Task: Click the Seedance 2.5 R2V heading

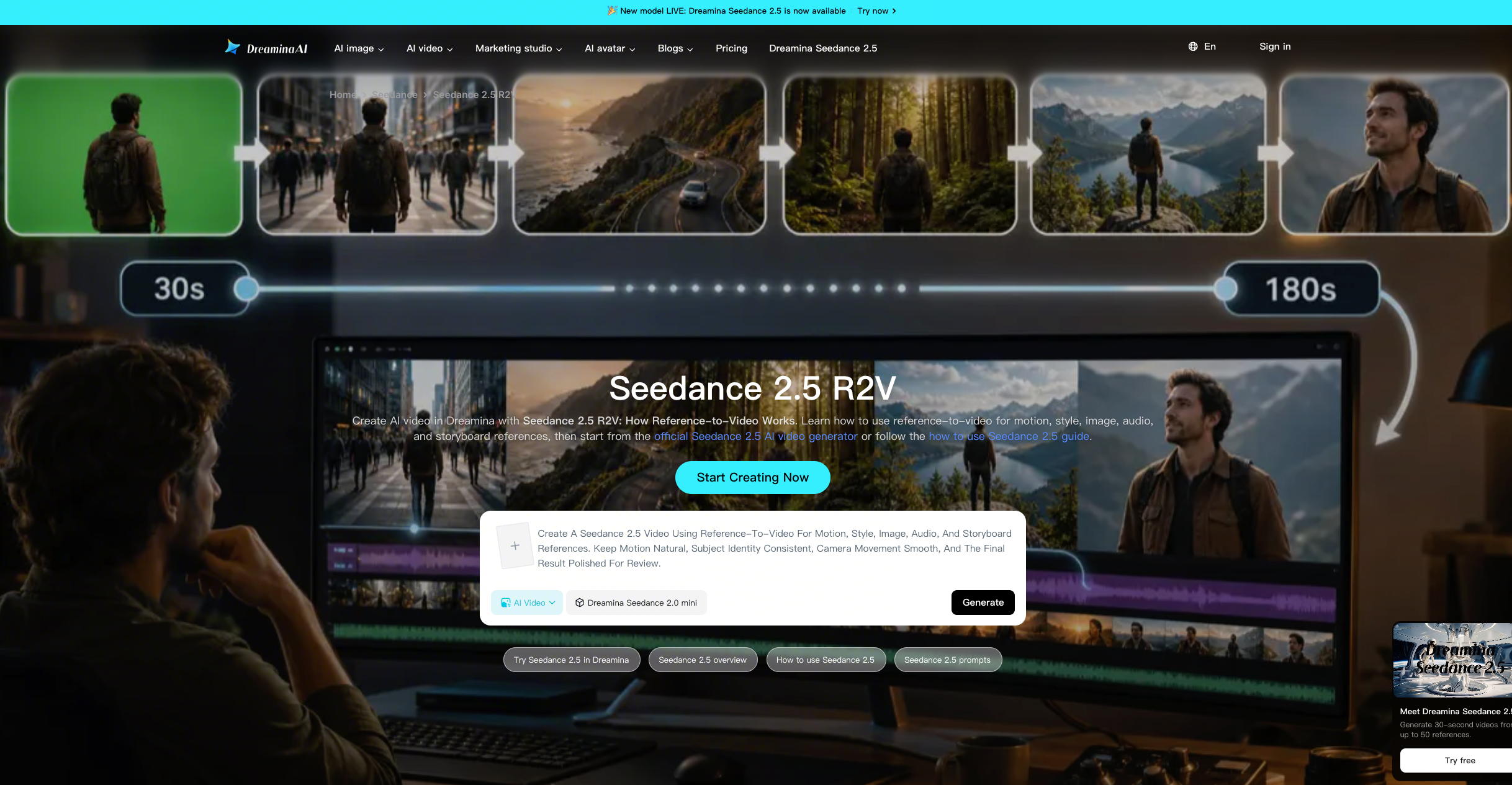Action: point(752,388)
